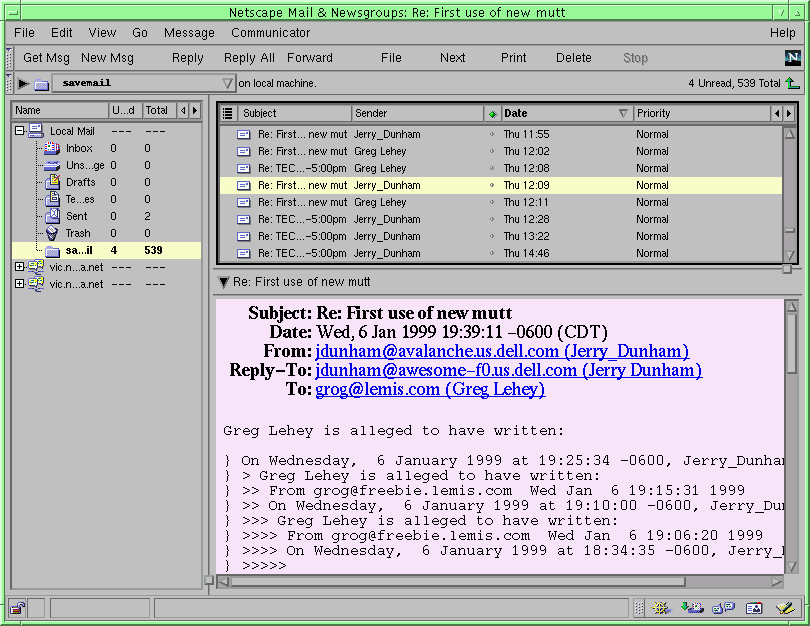Click the green up-arrow parent folder icon
The height and width of the screenshot is (626, 810).
pyautogui.click(x=792, y=83)
